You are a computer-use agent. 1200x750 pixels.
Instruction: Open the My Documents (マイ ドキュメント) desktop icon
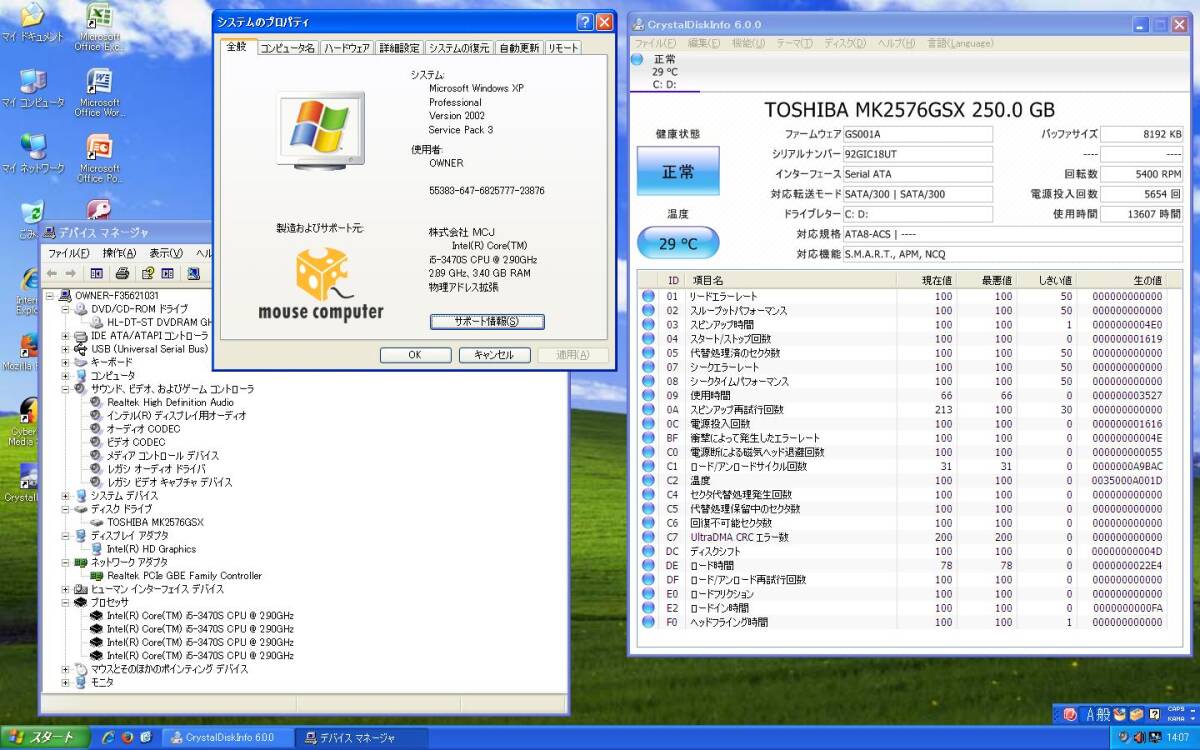pyautogui.click(x=32, y=24)
